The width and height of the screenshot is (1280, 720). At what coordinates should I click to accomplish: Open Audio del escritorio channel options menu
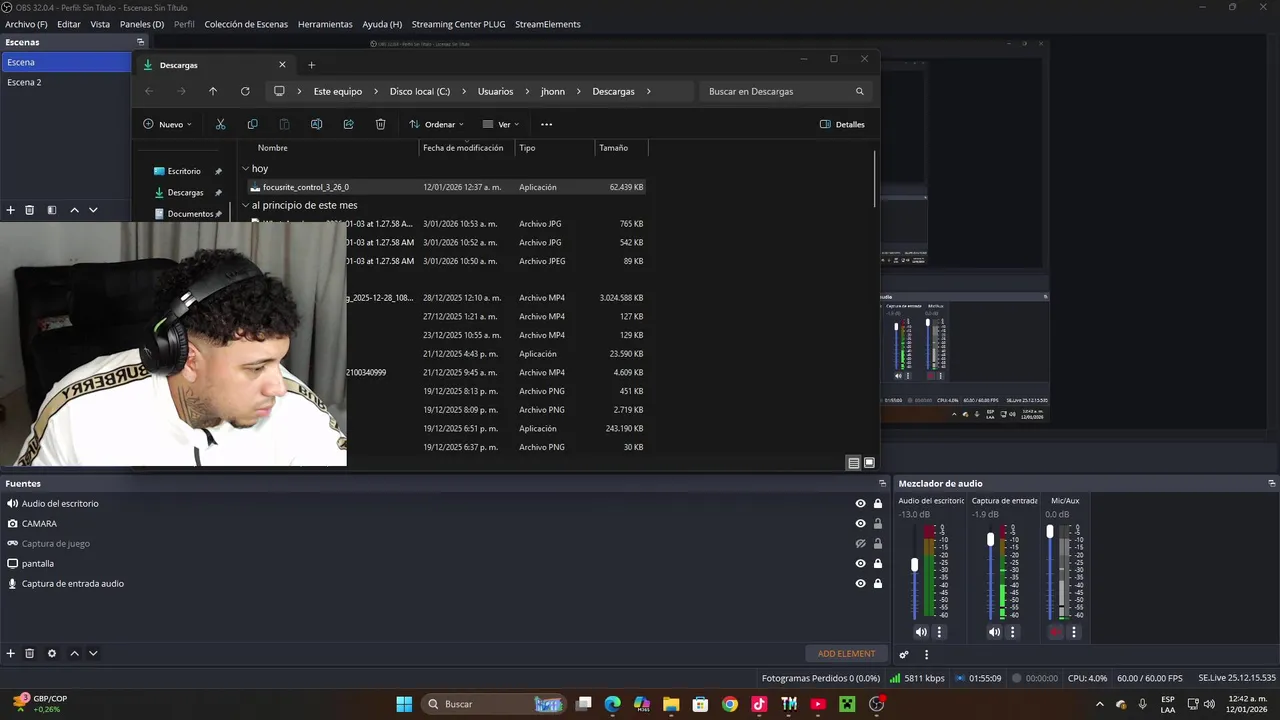point(939,632)
